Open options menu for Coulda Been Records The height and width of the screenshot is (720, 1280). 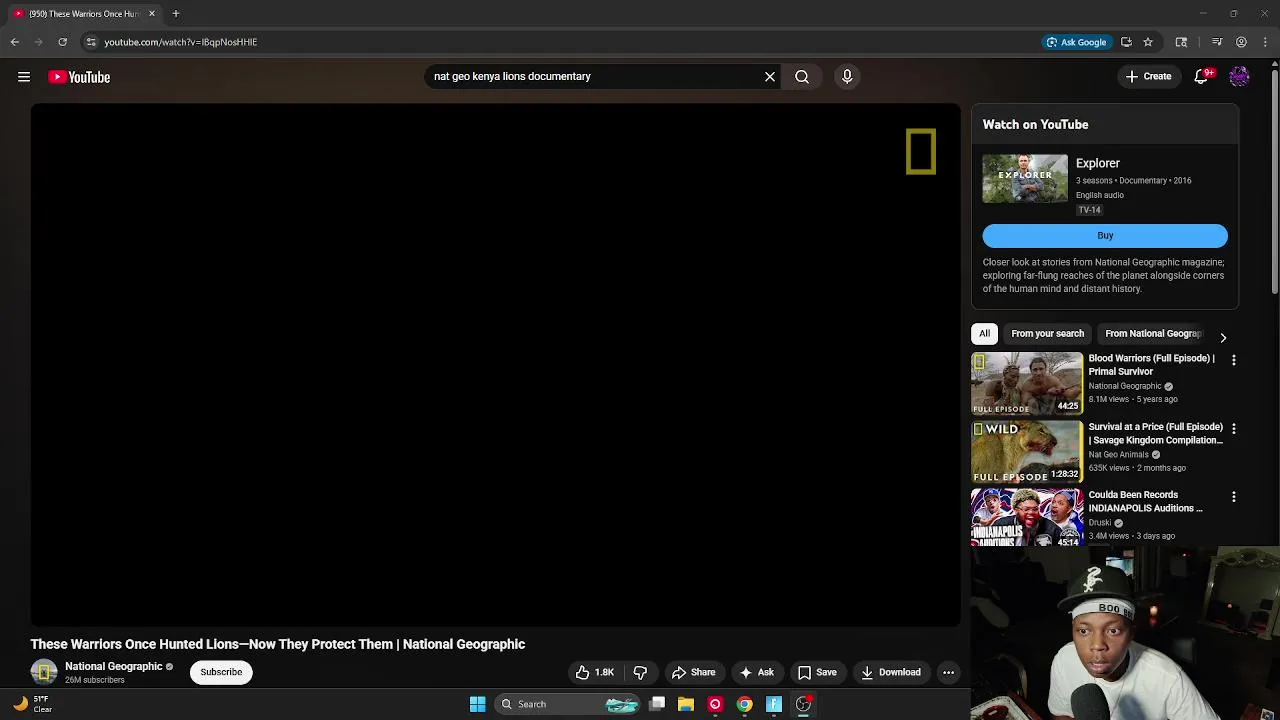tap(1233, 496)
